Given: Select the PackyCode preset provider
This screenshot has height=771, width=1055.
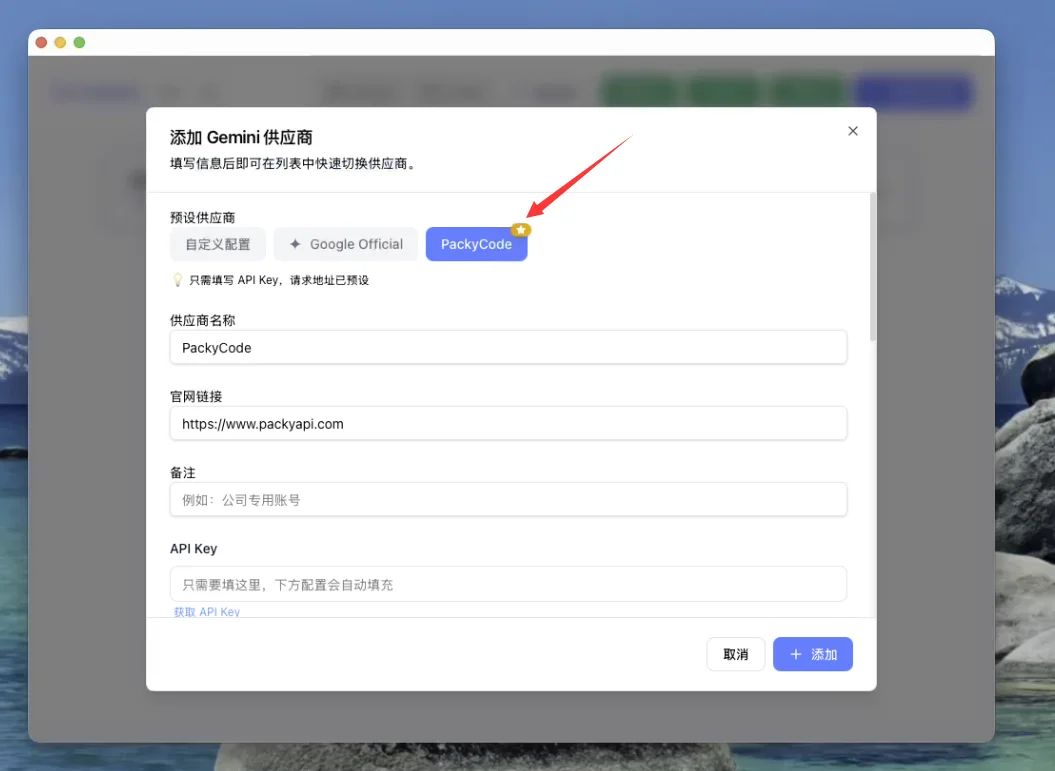Looking at the screenshot, I should click(x=477, y=244).
